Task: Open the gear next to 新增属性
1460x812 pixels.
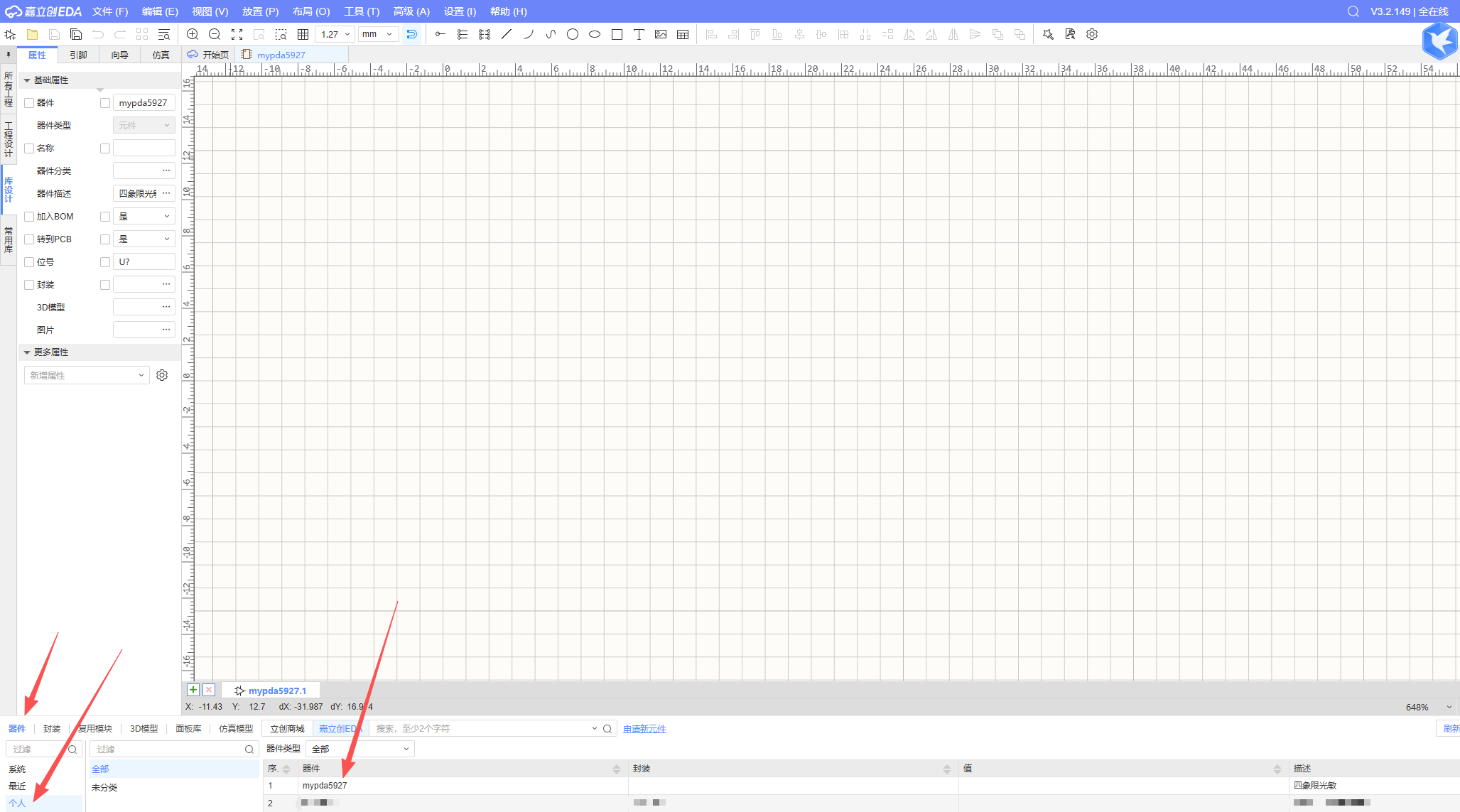Action: tap(162, 375)
